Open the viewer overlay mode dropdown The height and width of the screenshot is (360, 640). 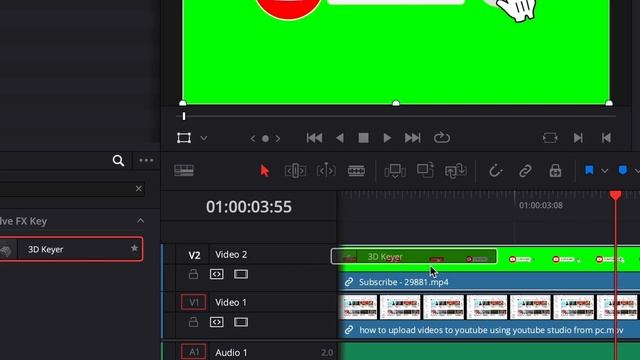[x=204, y=138]
